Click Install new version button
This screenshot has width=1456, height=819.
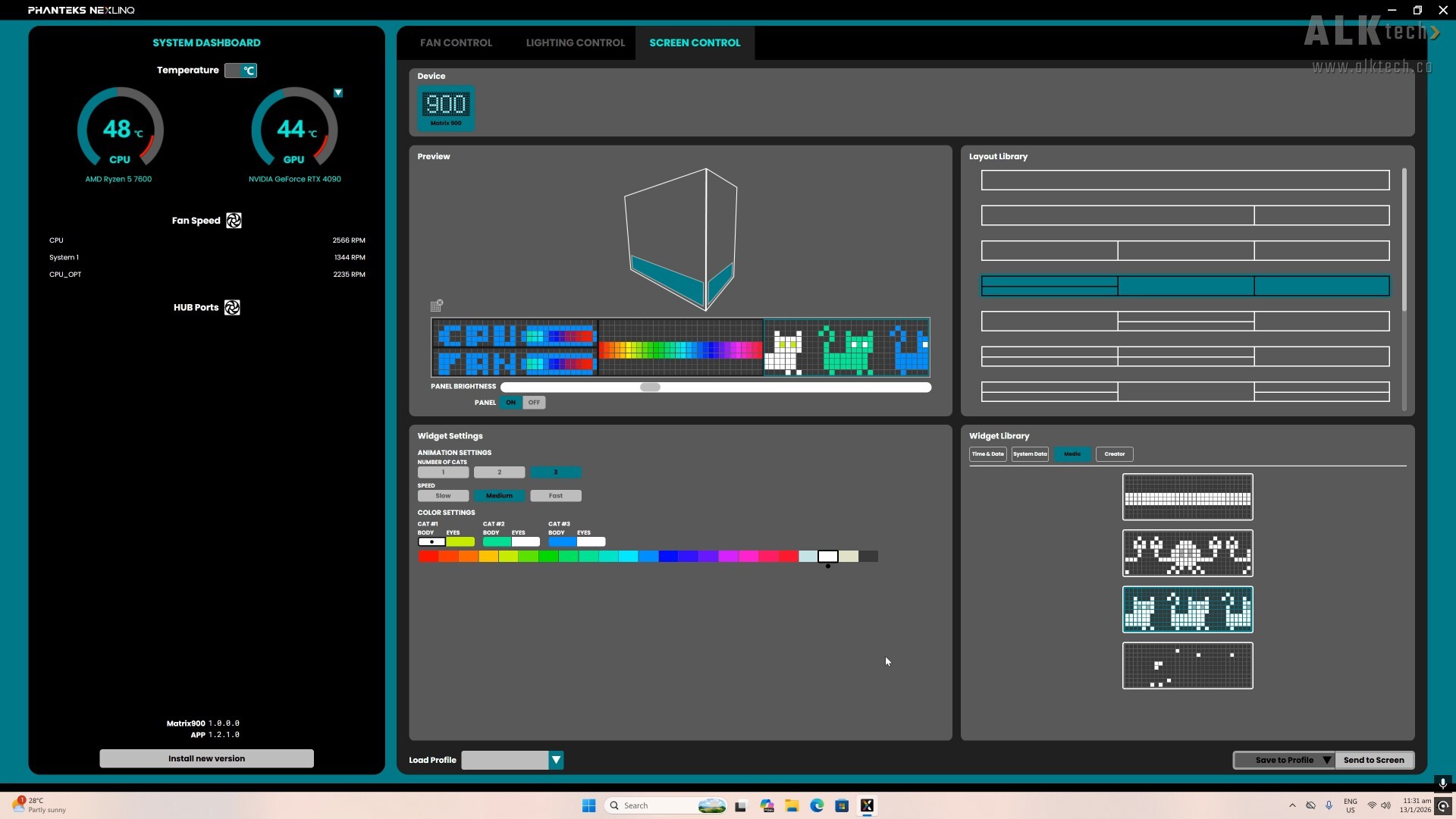[206, 758]
